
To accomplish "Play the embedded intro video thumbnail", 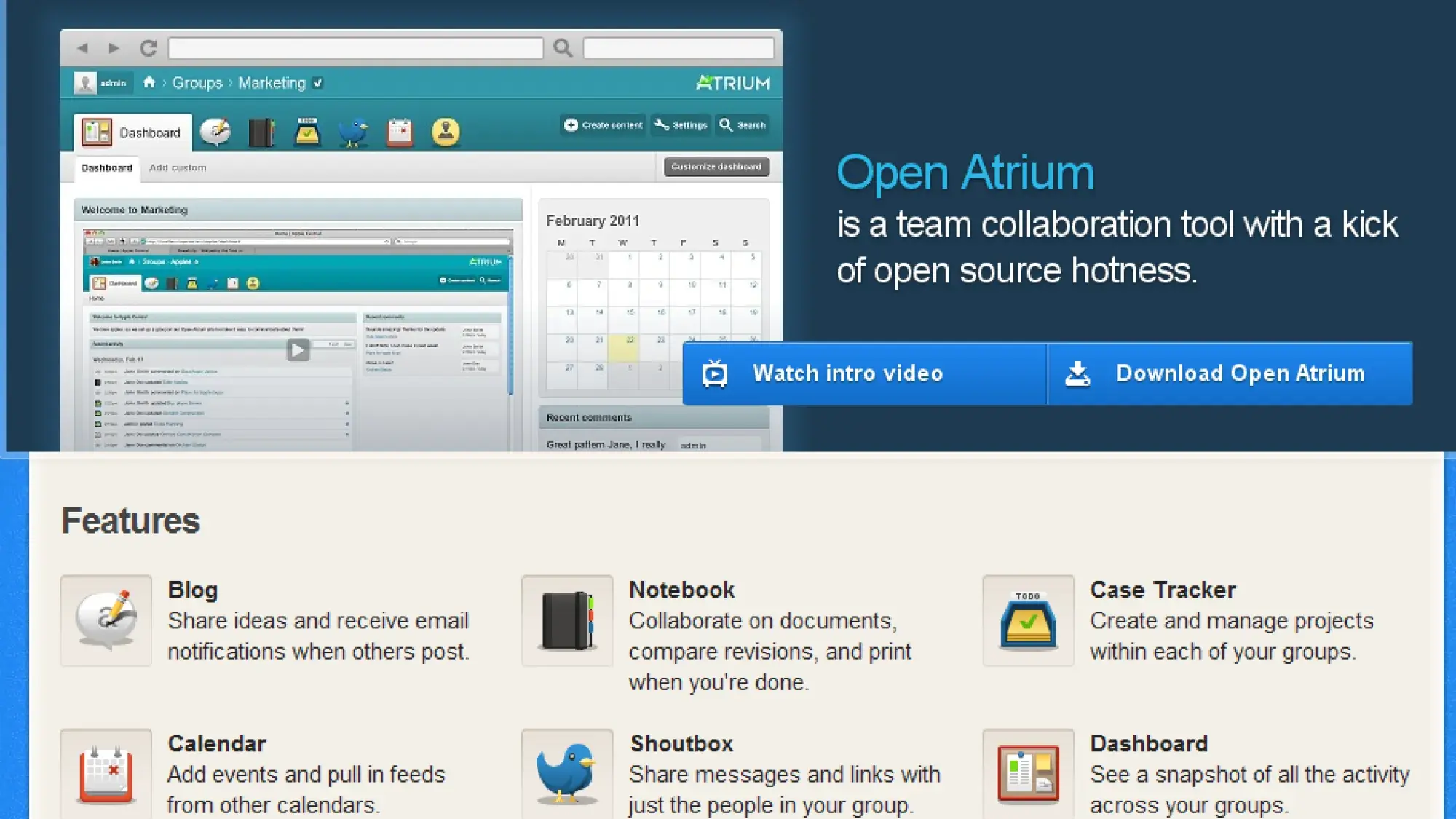I will pos(297,350).
